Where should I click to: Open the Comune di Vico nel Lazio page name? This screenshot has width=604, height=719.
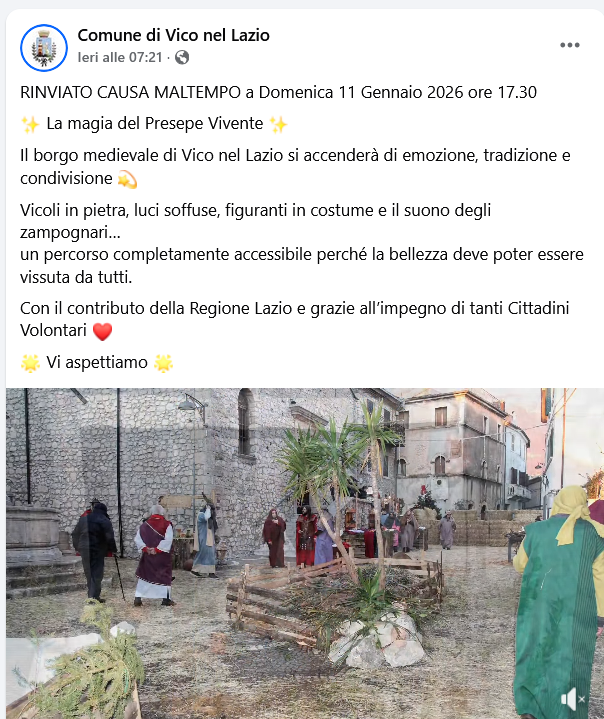pyautogui.click(x=173, y=35)
